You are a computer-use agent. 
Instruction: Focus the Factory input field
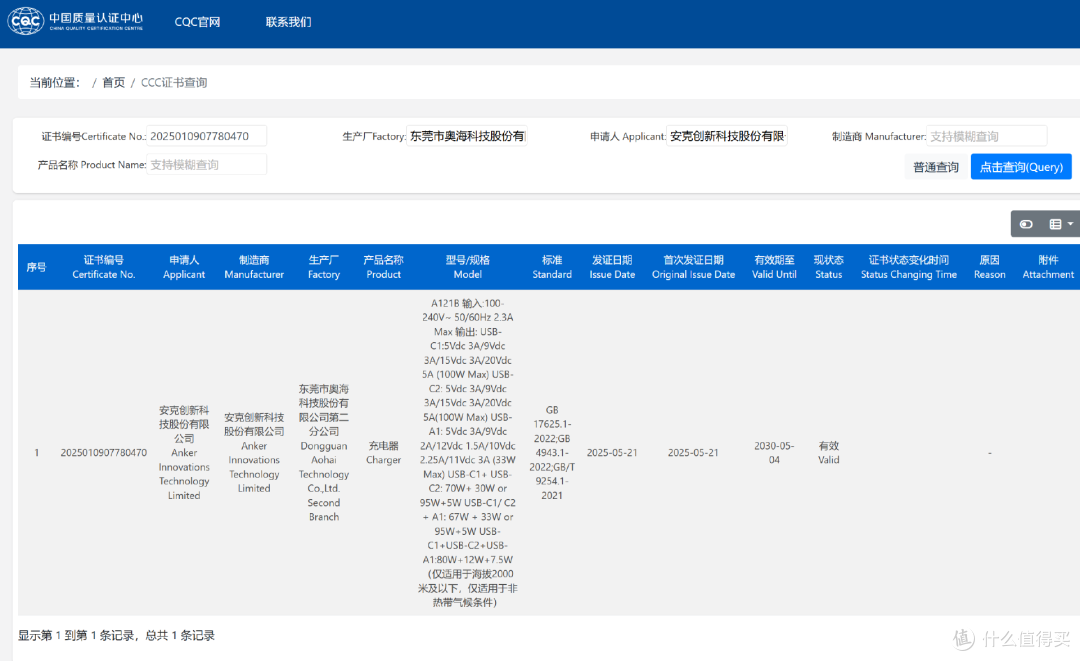[x=467, y=136]
